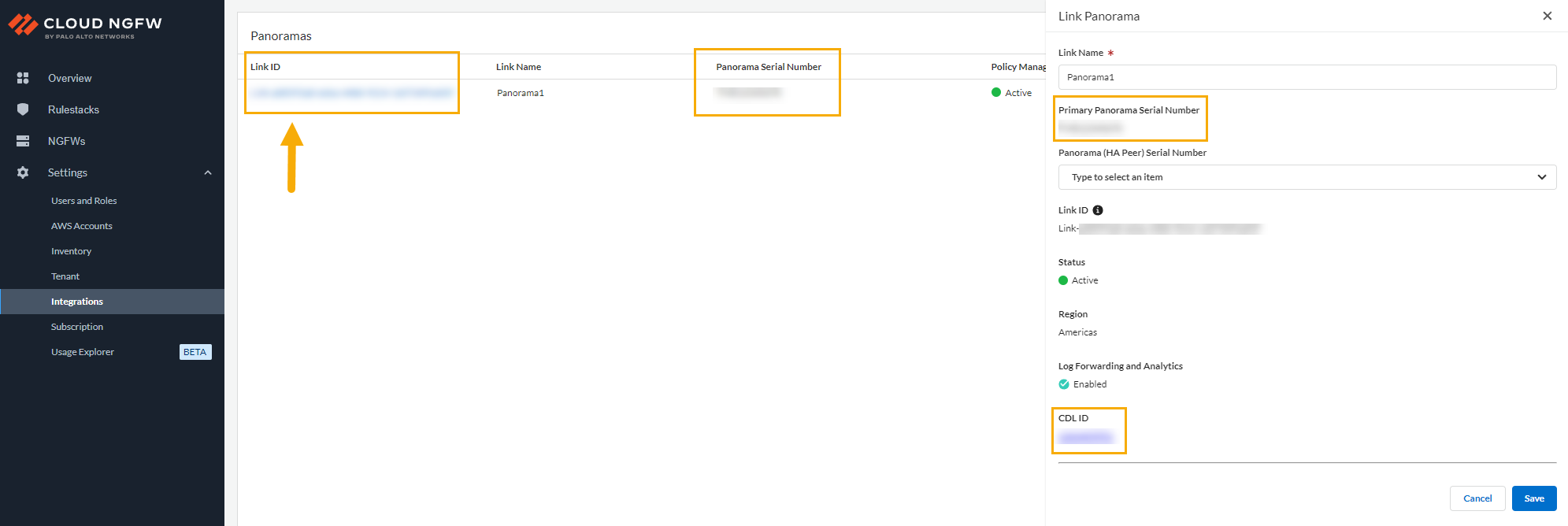Open the Overview page
Image resolution: width=1568 pixels, height=526 pixels.
(69, 78)
